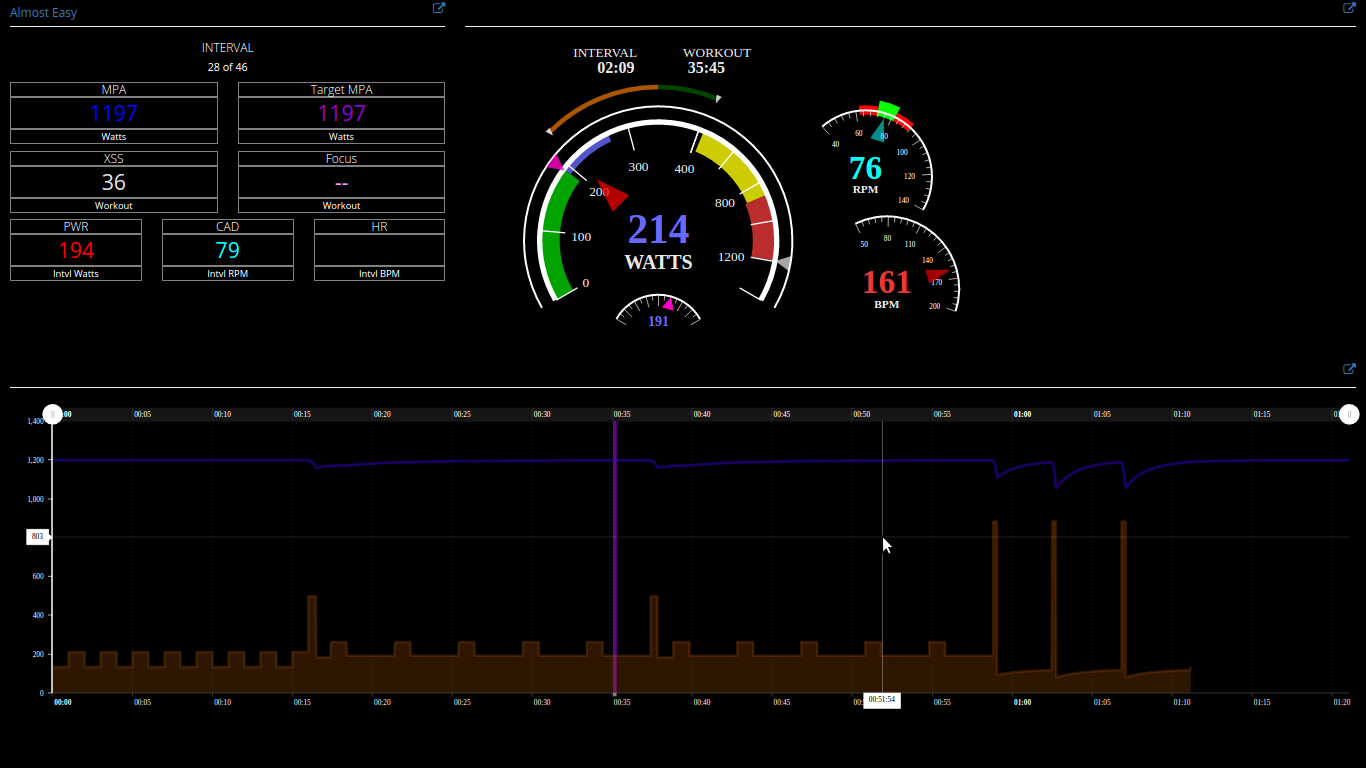Viewport: 1366px width, 768px height.
Task: Click the 00:35 label on the top time ruler
Action: coord(623,414)
